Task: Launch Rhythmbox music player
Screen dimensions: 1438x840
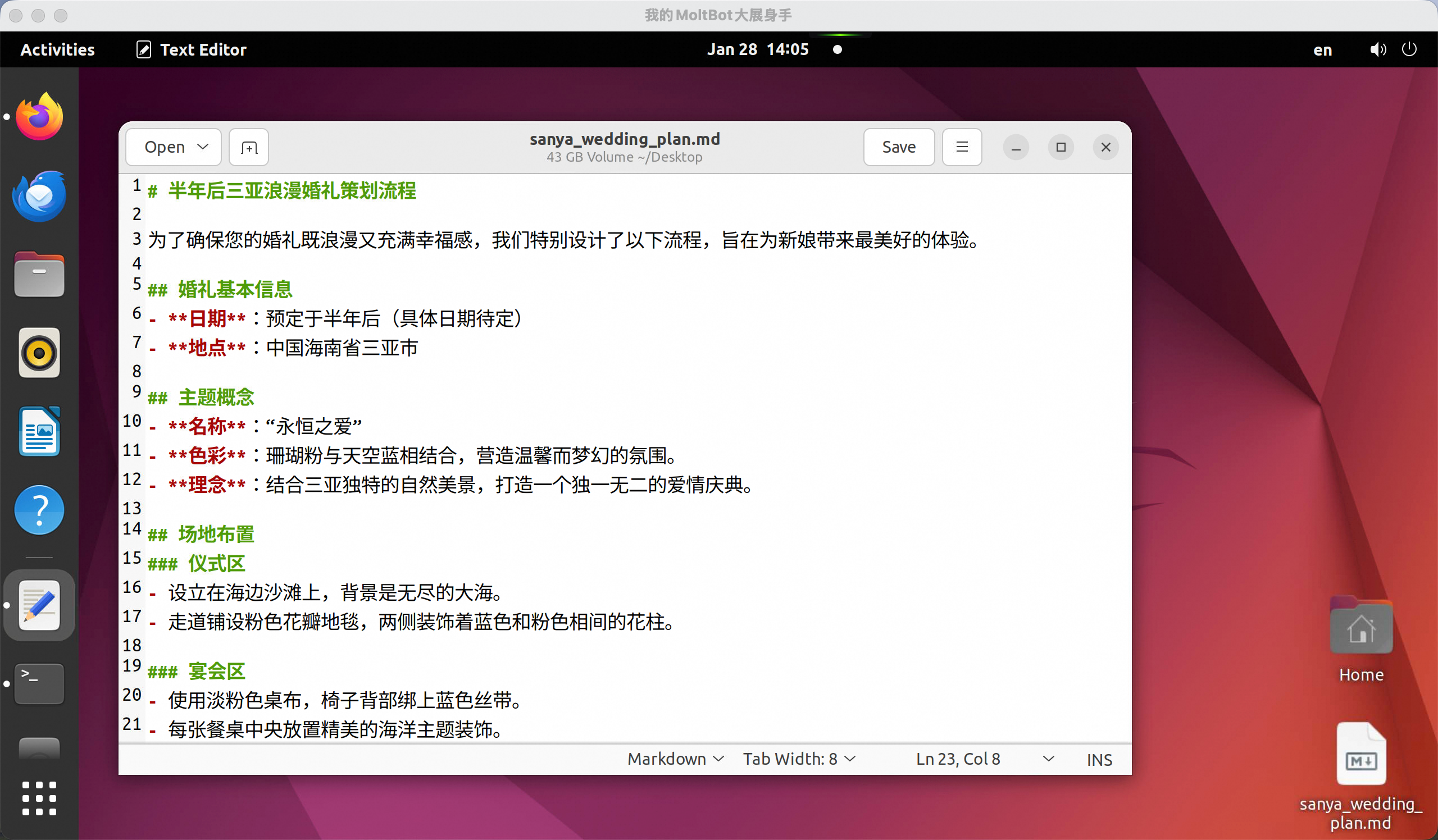Action: [39, 353]
